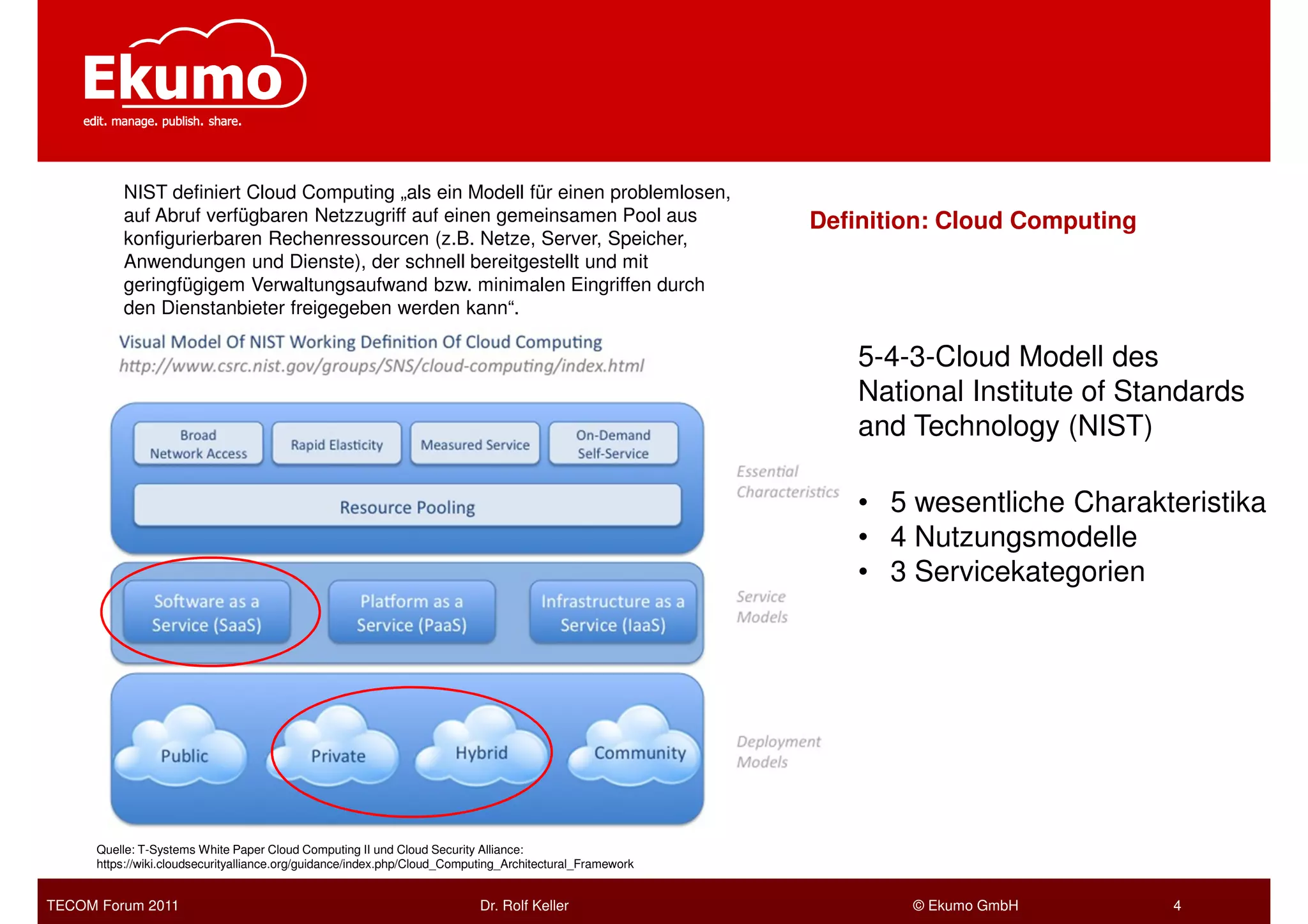Click 'Quelle: T-Systems White Paper' source line
The width and height of the screenshot is (1308, 924).
coord(310,849)
